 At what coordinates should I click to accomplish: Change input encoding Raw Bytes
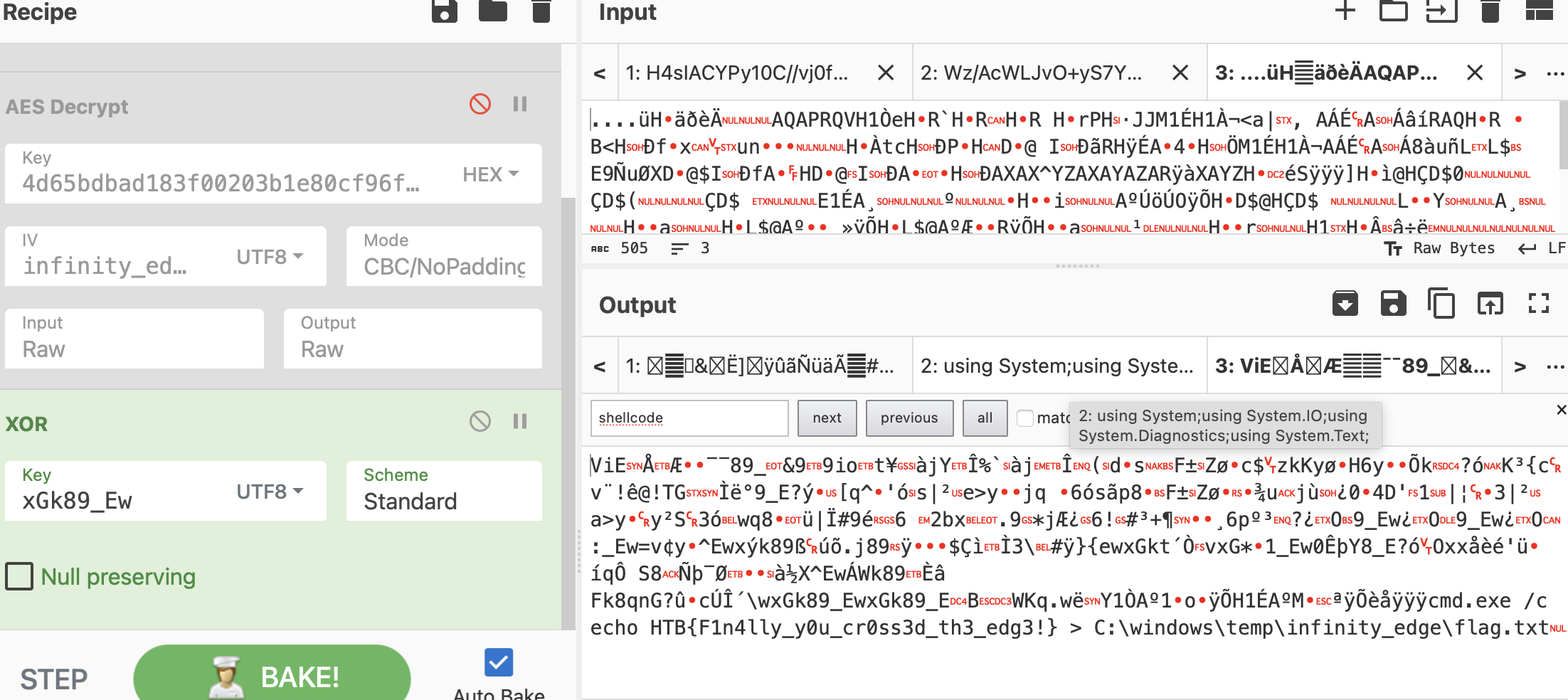[x=1440, y=248]
